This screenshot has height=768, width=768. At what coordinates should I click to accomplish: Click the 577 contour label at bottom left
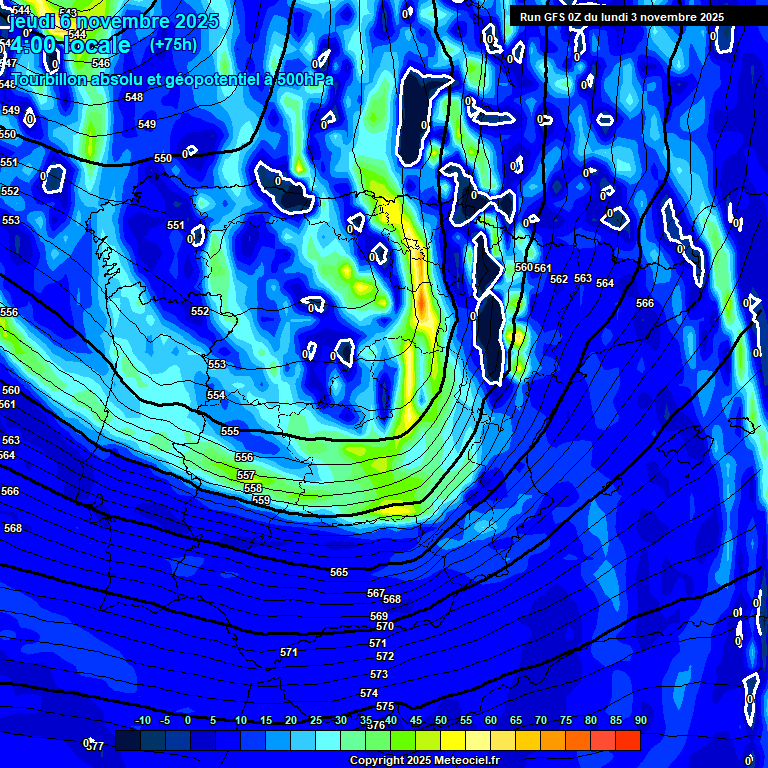click(x=96, y=746)
